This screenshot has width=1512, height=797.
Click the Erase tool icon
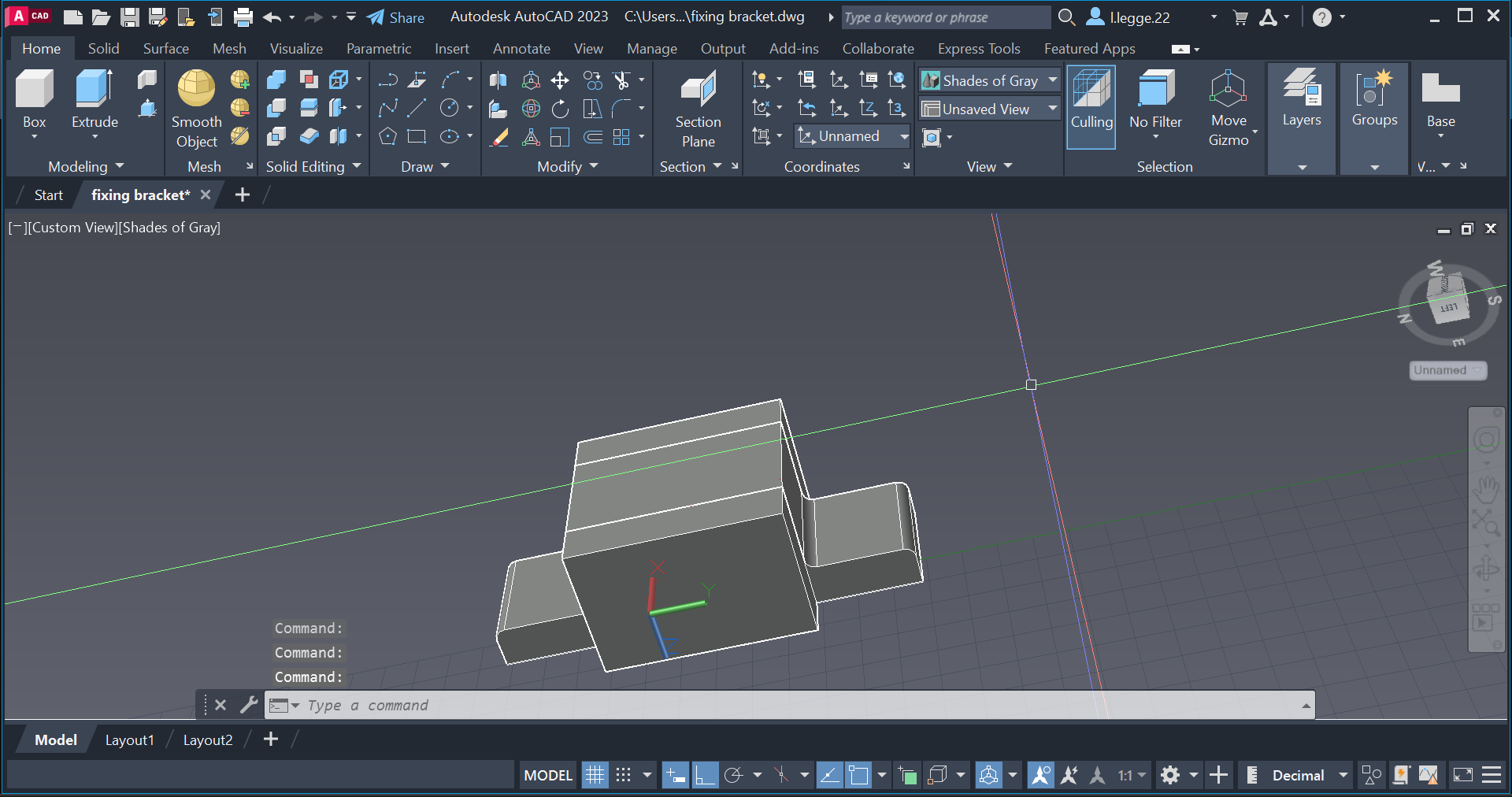tap(498, 137)
